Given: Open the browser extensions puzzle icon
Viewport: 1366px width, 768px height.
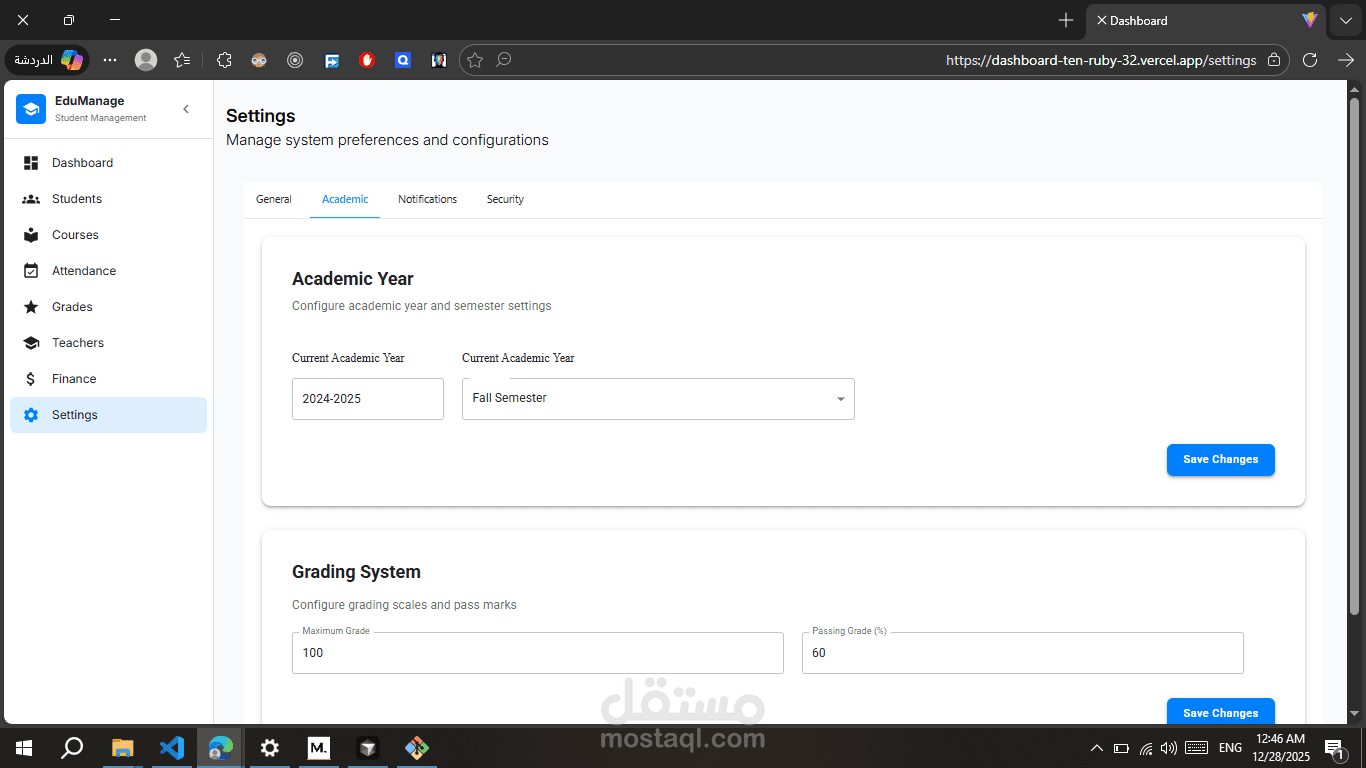Looking at the screenshot, I should 224,60.
